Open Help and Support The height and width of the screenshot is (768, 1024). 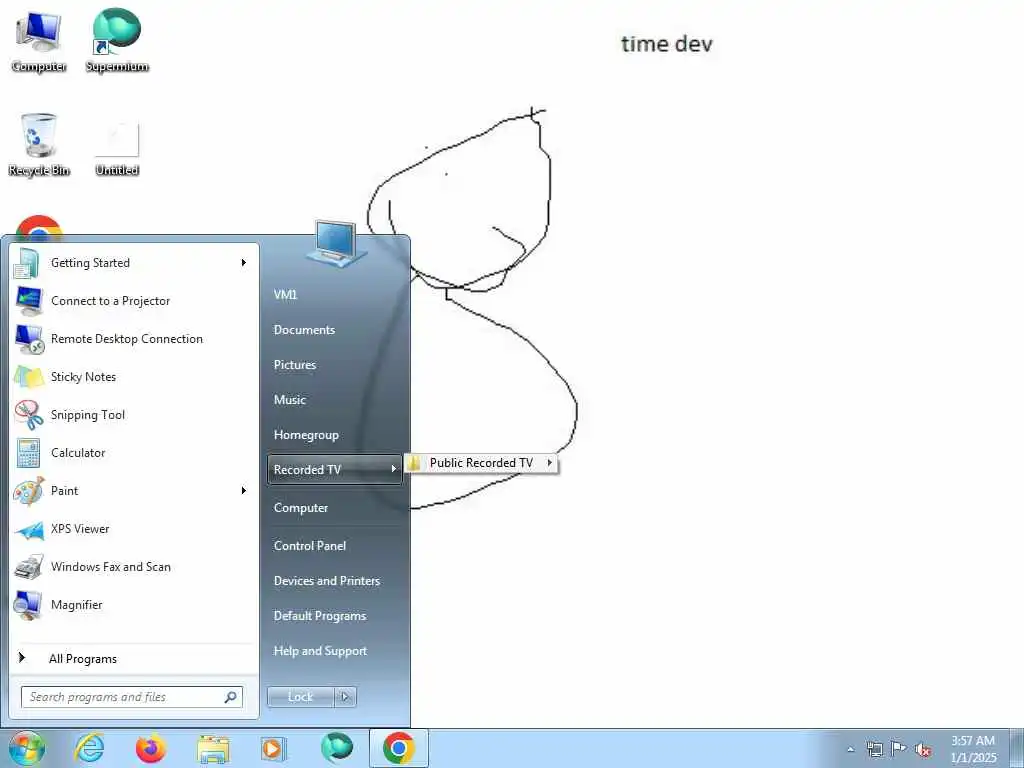point(321,651)
